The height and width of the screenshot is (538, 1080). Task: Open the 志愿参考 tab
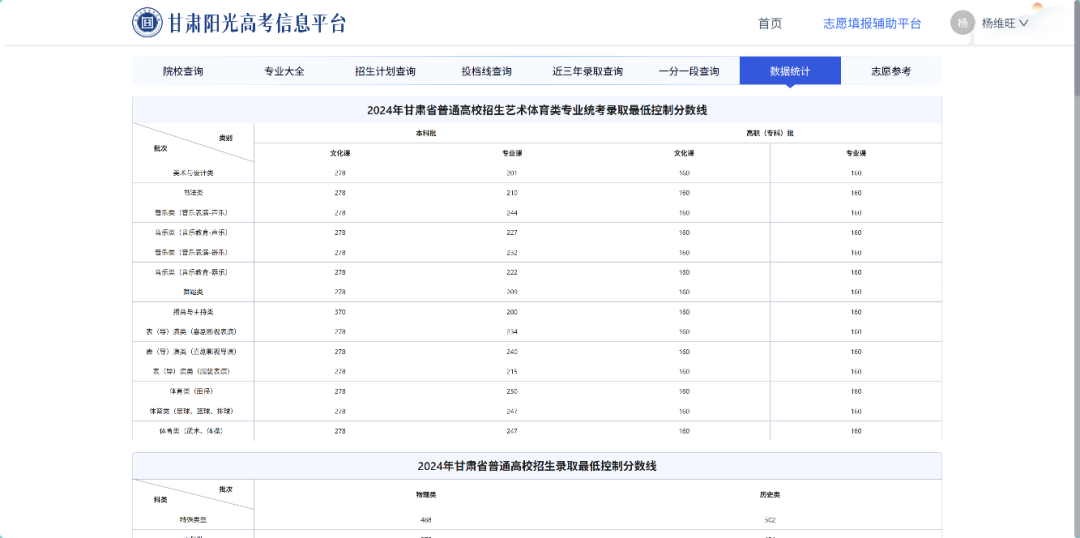(890, 71)
